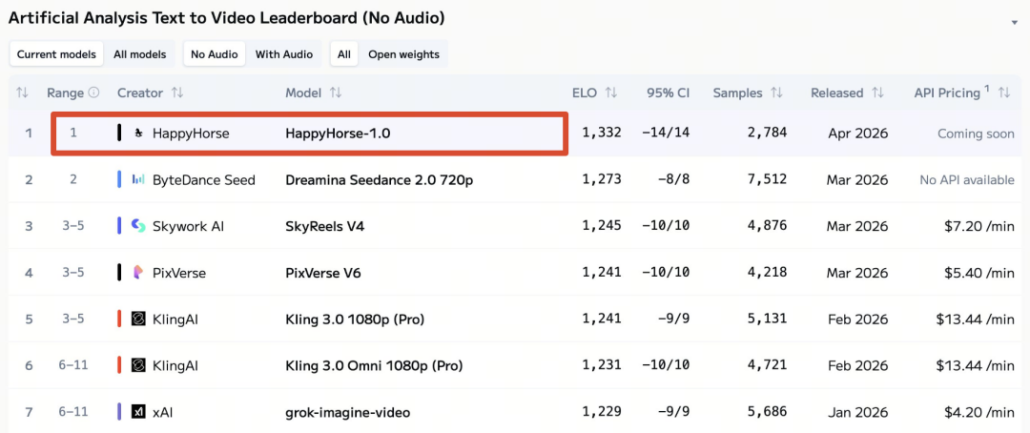Select the All models tab

[140, 54]
